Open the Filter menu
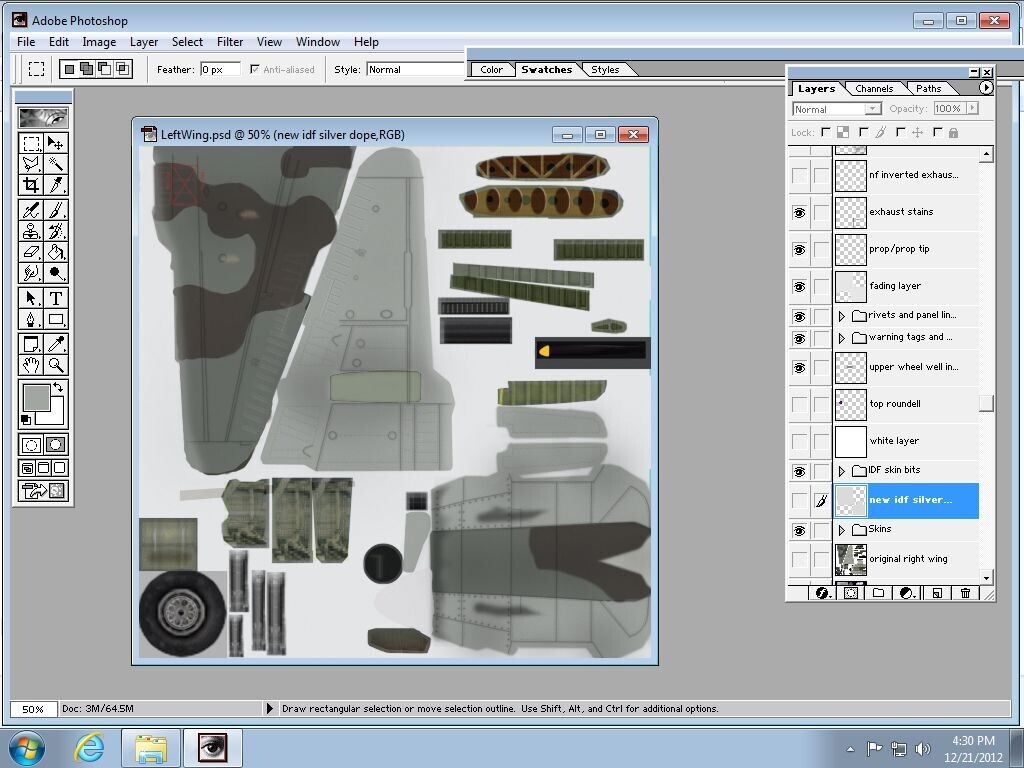The width and height of the screenshot is (1024, 768). tap(230, 42)
